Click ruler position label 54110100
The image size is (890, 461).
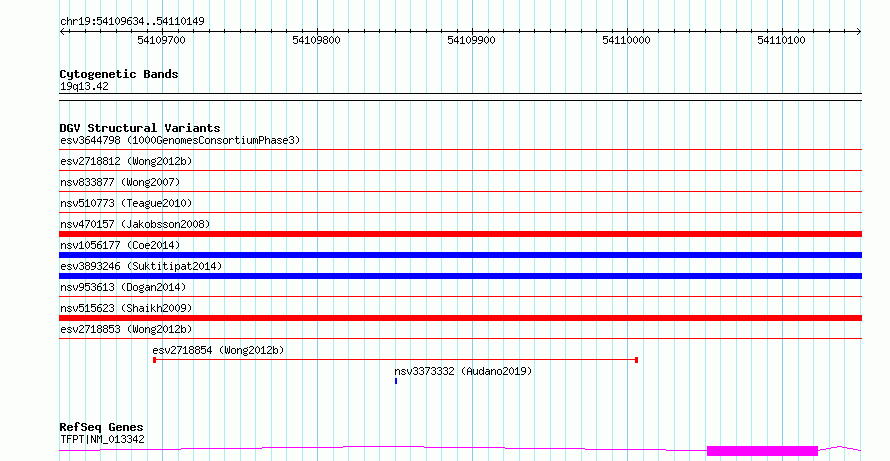coord(781,40)
